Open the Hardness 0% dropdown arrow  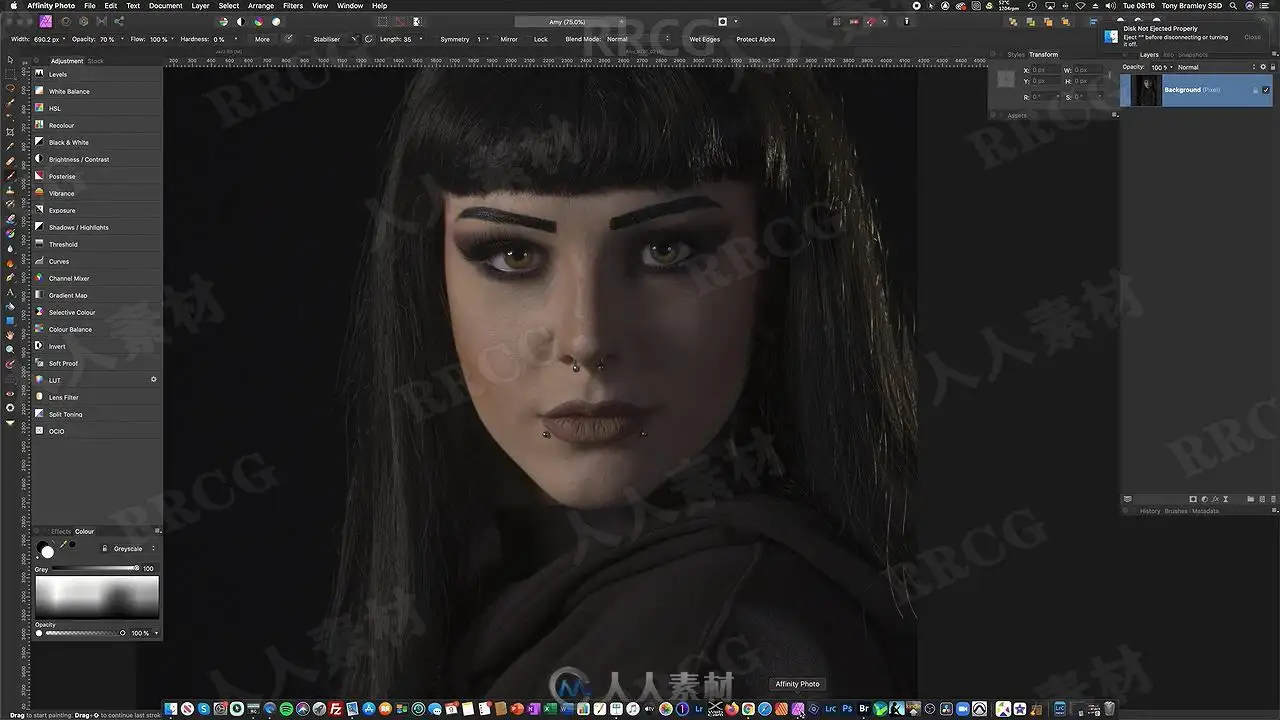235,39
